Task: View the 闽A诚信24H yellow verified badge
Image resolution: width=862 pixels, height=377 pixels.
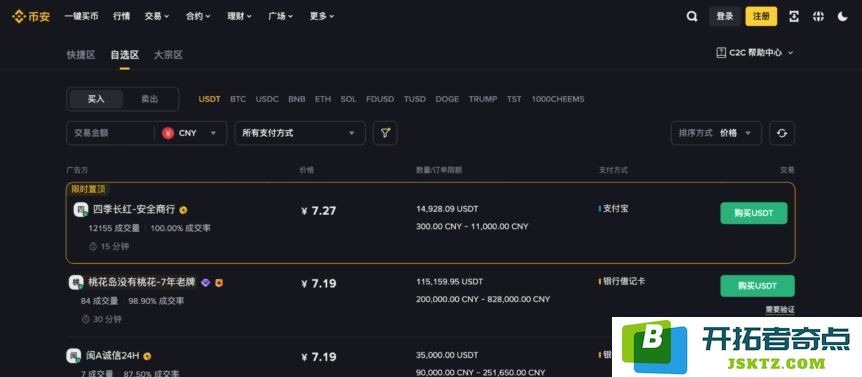Action: [147, 356]
